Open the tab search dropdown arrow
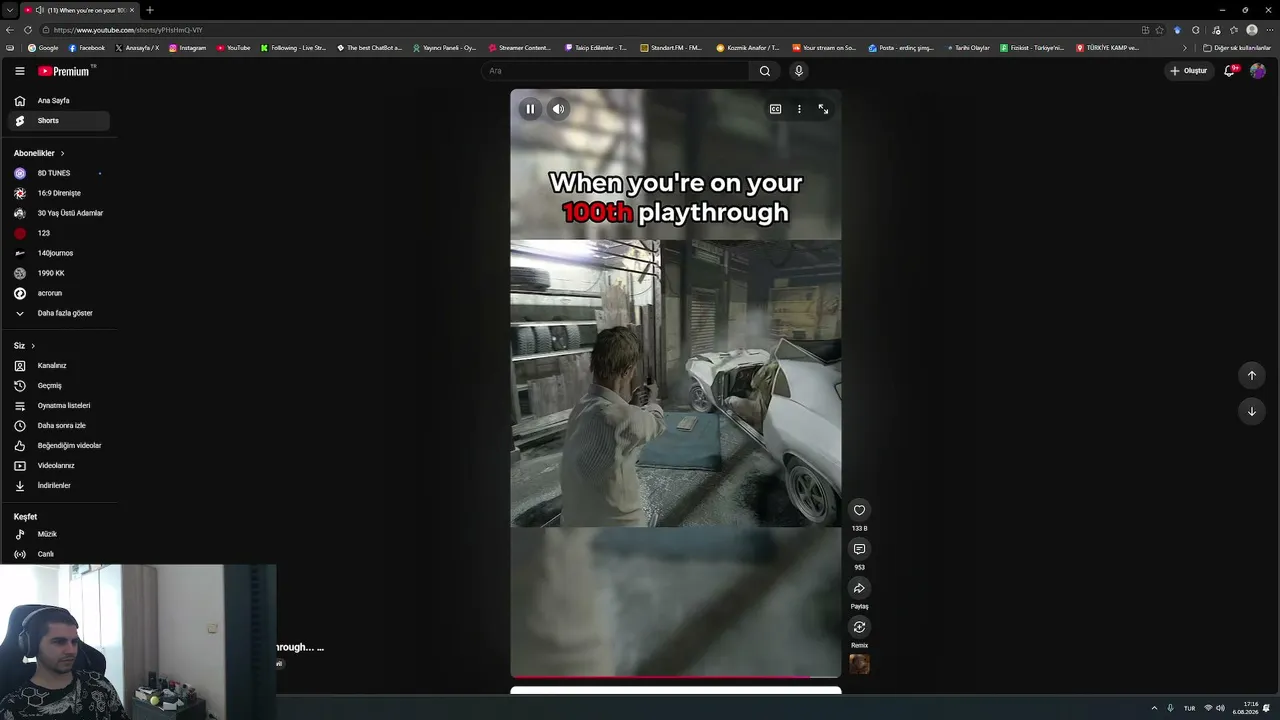Viewport: 1280px width, 720px height. pyautogui.click(x=9, y=10)
